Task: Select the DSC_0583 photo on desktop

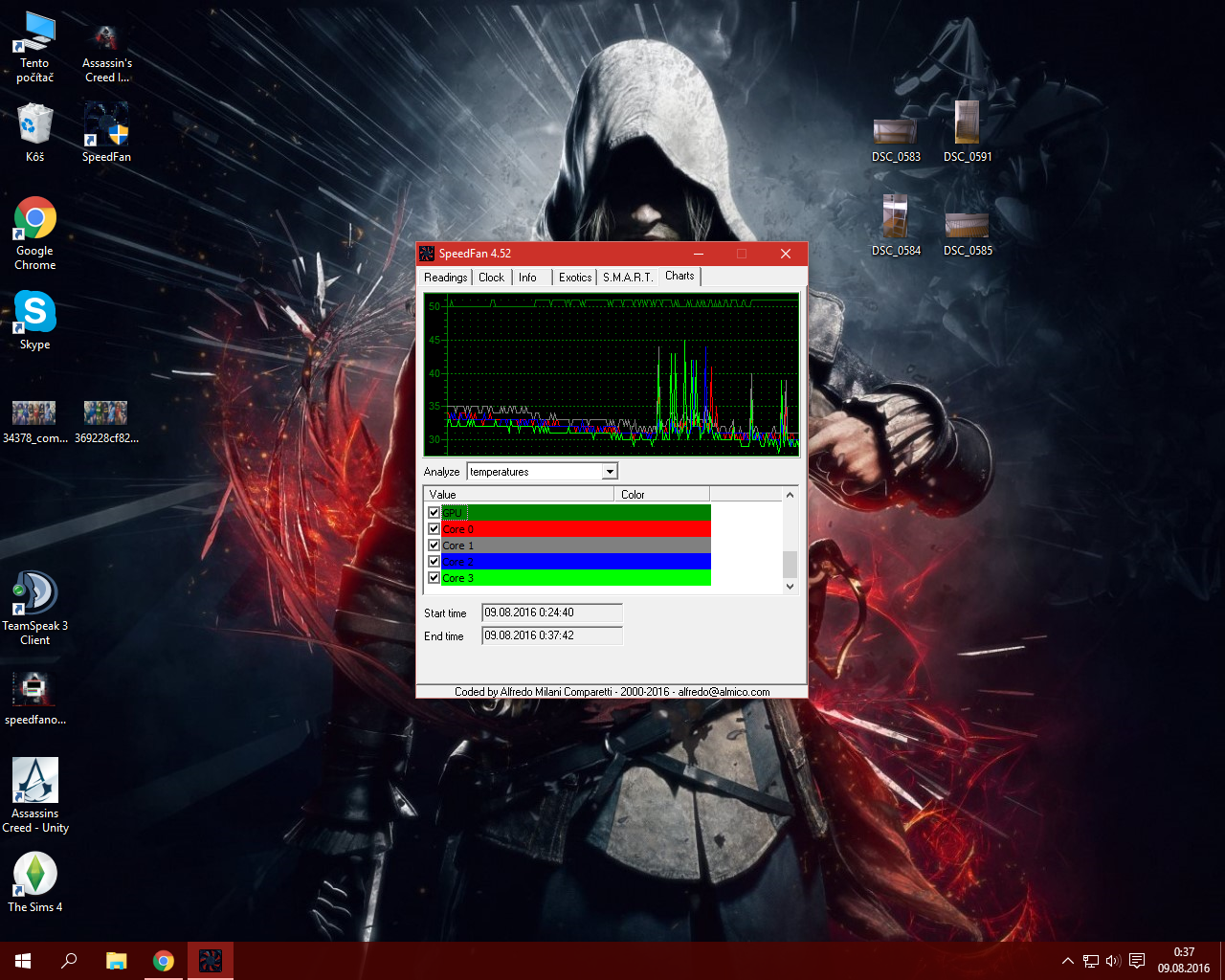Action: [x=896, y=141]
